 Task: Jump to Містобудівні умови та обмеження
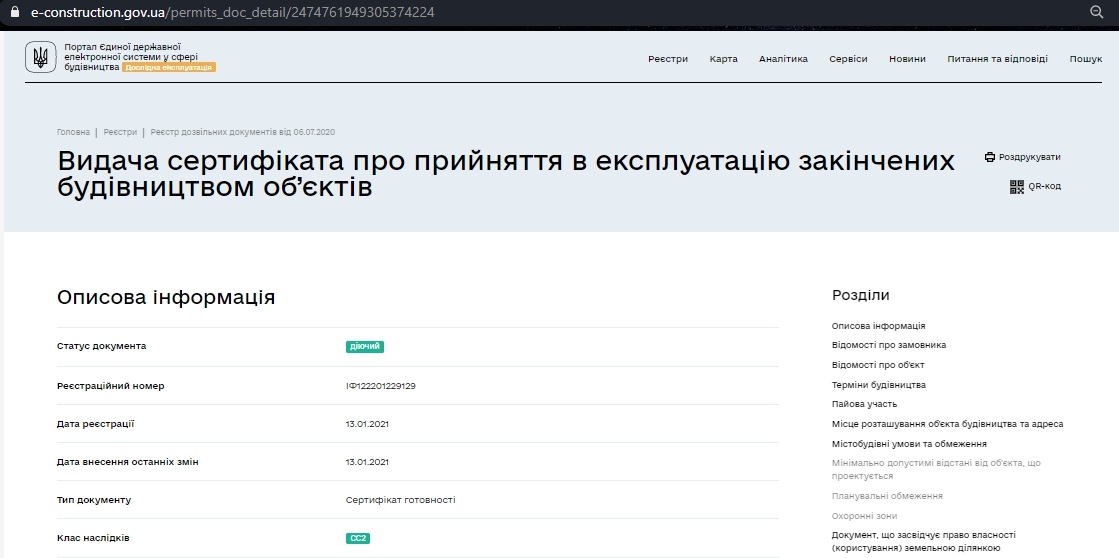click(x=909, y=444)
